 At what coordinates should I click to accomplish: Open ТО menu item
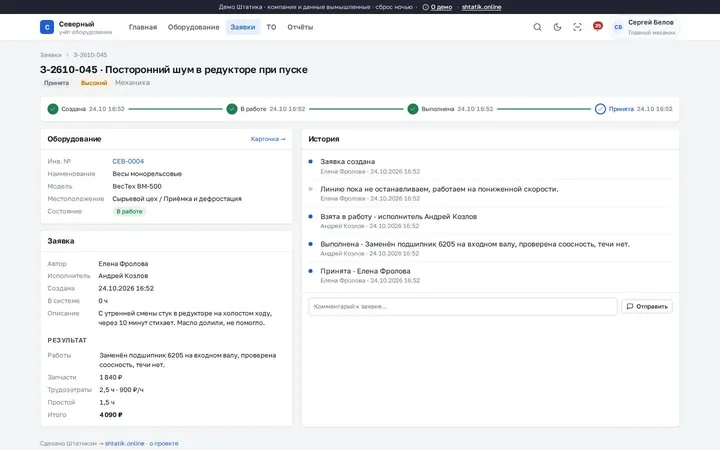click(x=271, y=27)
